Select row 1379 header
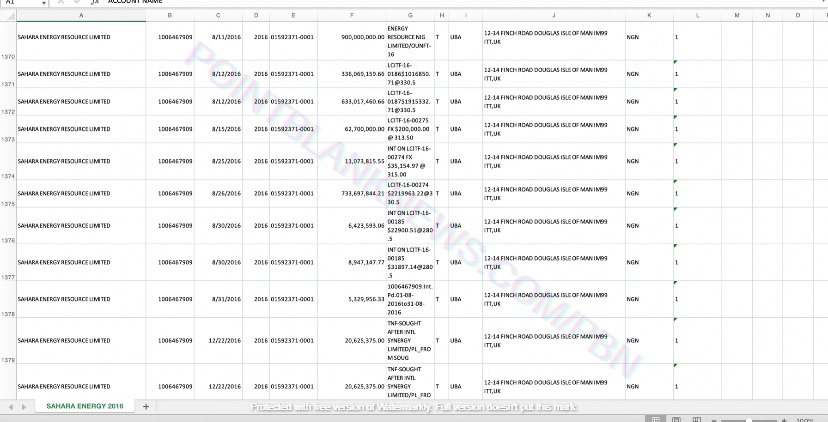 pos(8,341)
